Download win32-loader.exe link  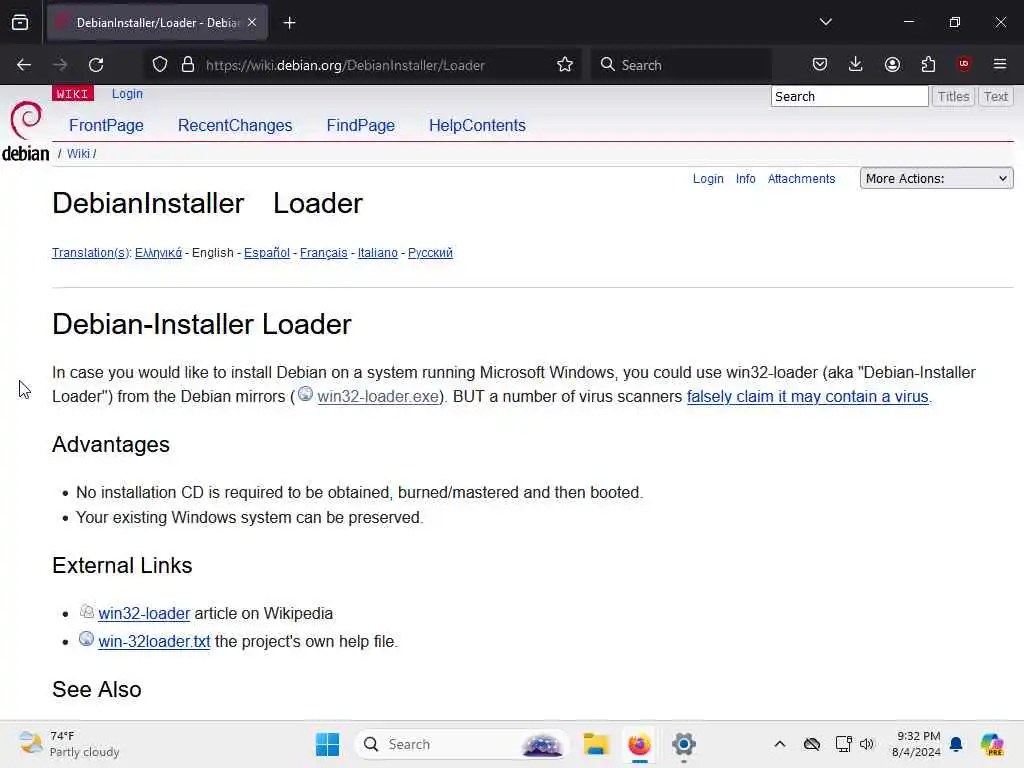377,396
